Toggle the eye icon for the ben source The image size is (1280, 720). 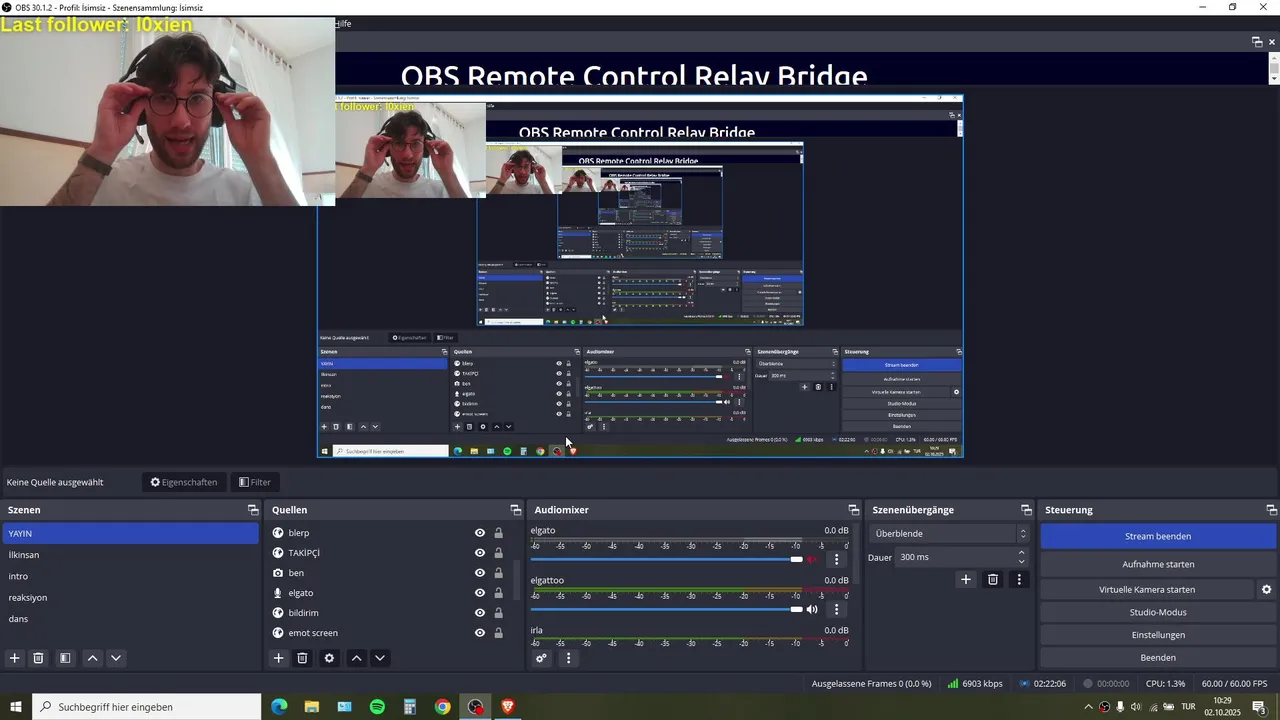(x=480, y=573)
